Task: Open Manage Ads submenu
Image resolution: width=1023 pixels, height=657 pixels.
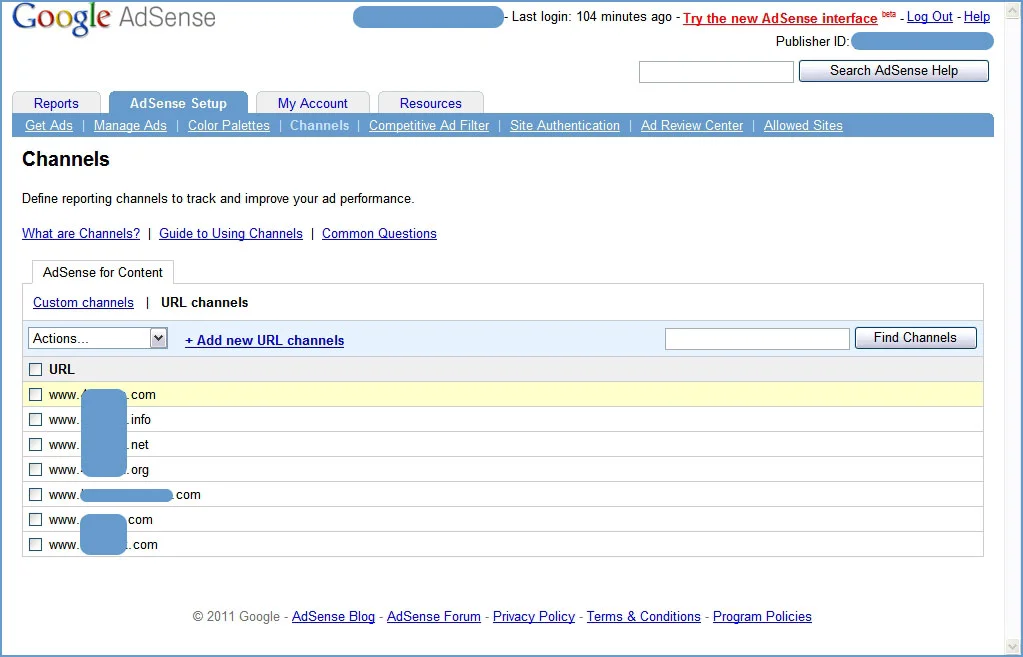Action: [130, 126]
